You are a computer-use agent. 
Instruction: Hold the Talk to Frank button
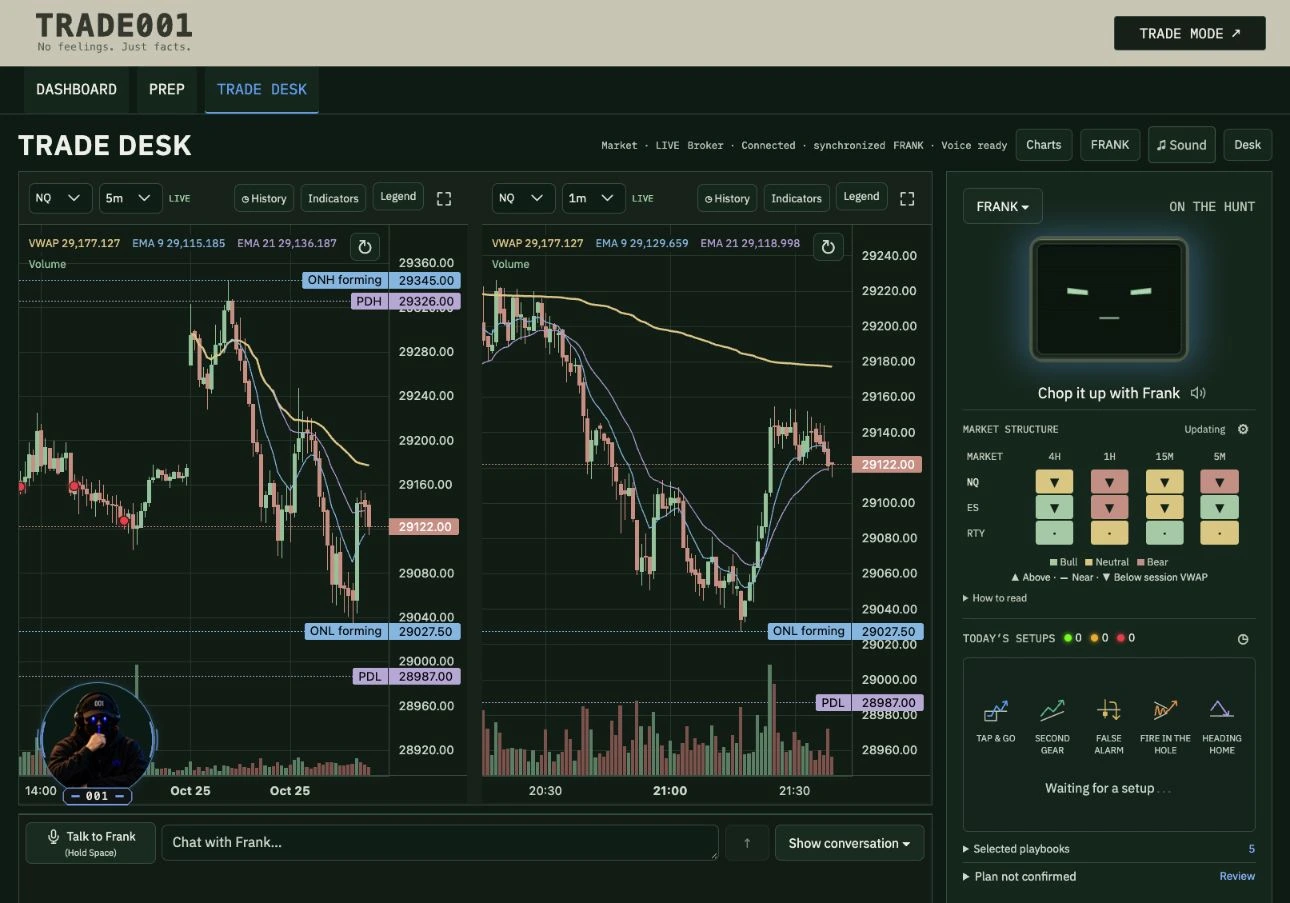tap(91, 843)
